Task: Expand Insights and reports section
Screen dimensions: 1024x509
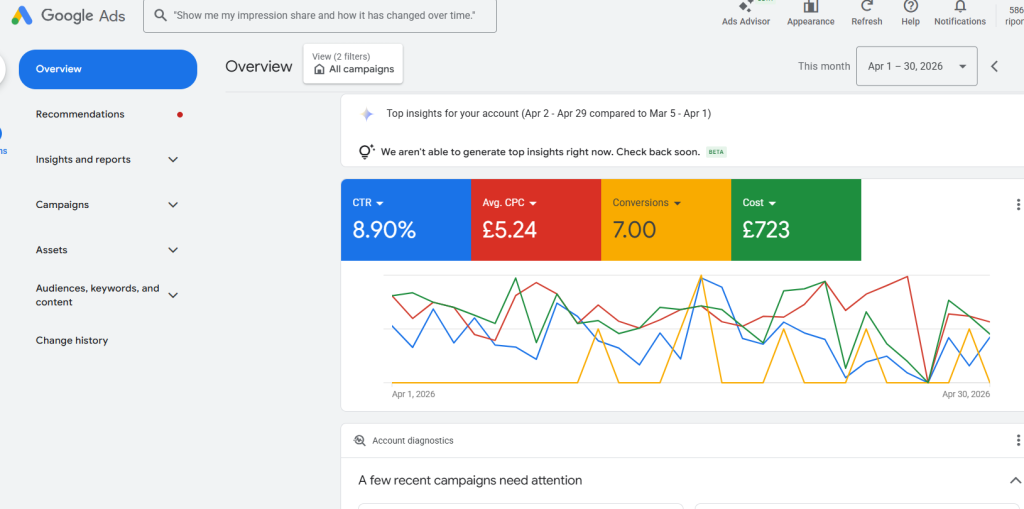Action: click(x=173, y=159)
